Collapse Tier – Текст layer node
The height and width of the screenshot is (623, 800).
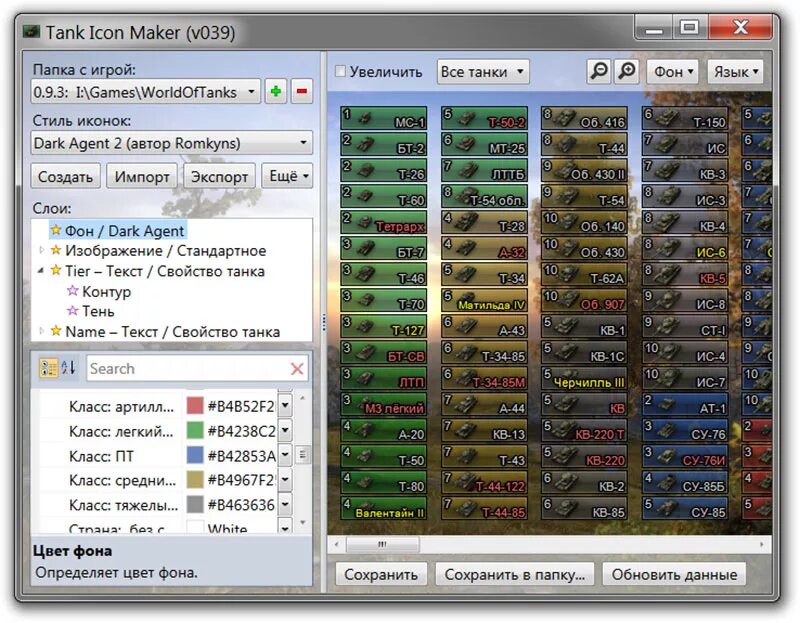41,271
